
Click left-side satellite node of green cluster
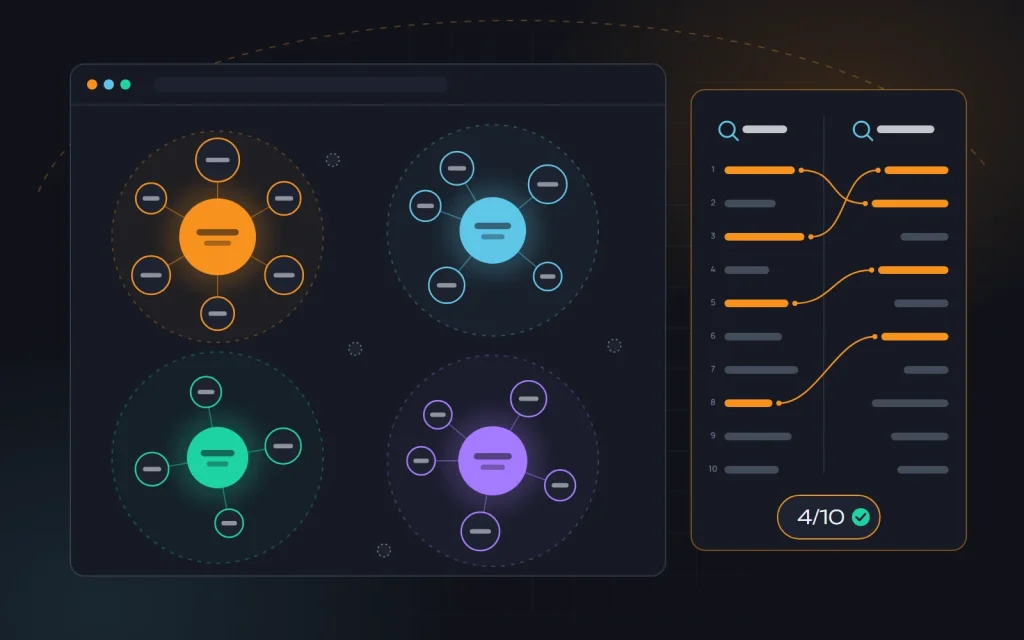(152, 469)
